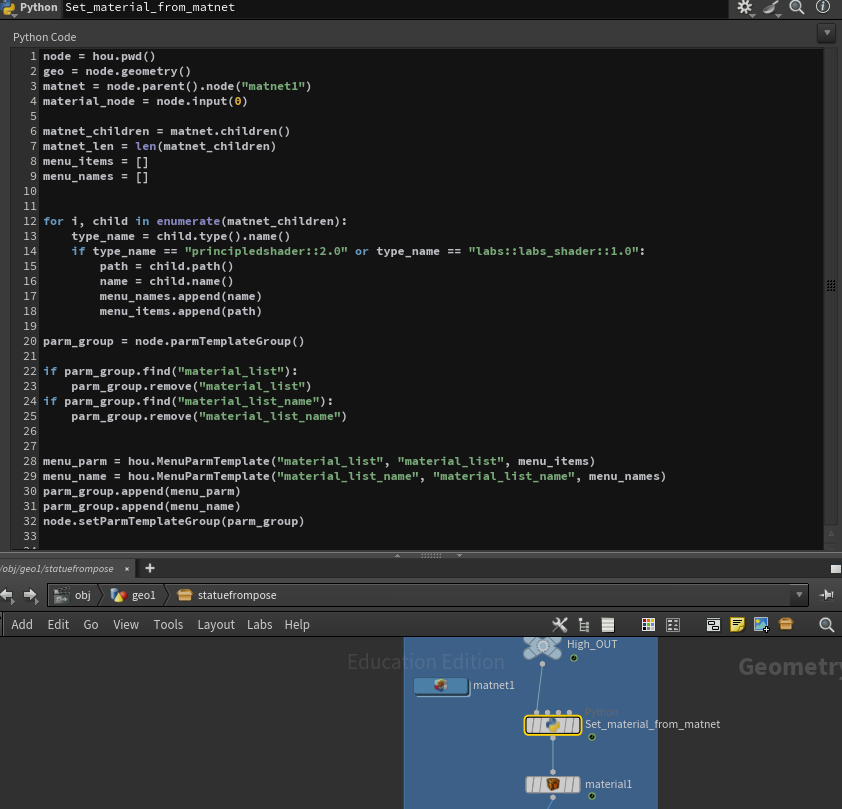Open the network color palette
Screen dimensions: 842x809
648,624
